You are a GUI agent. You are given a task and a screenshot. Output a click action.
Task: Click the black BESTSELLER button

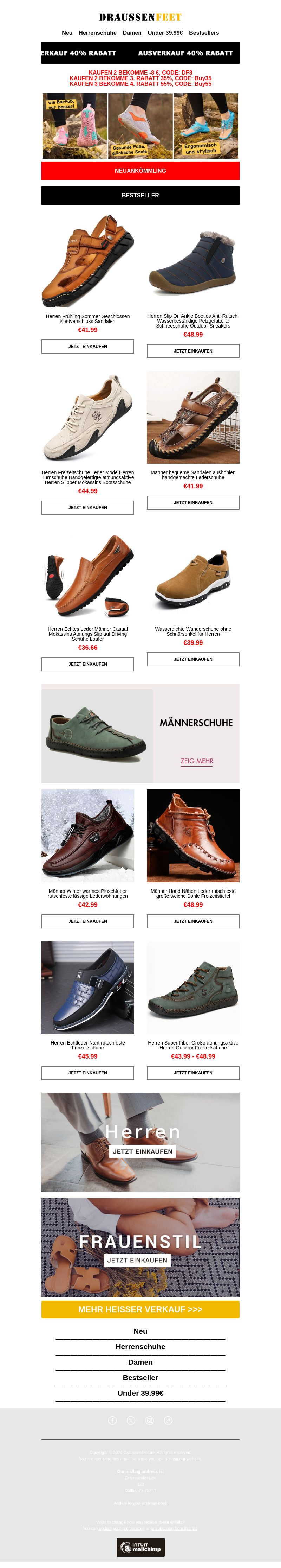click(140, 195)
